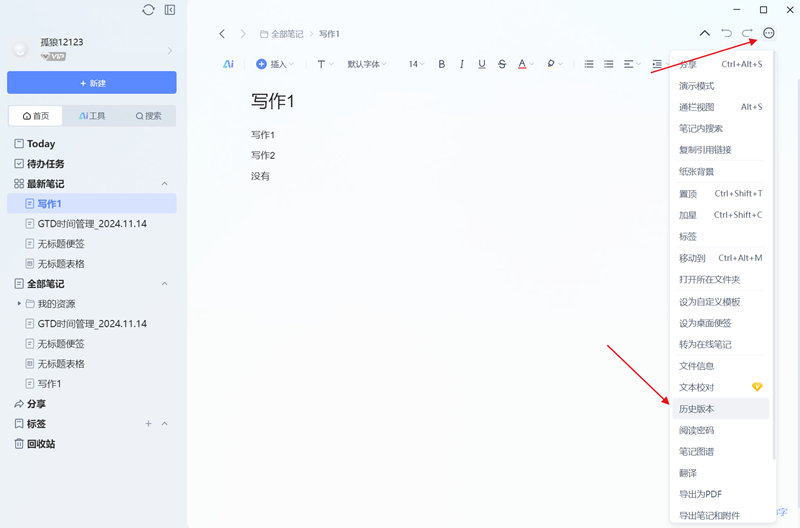
Task: Go back to previous note
Action: point(222,34)
